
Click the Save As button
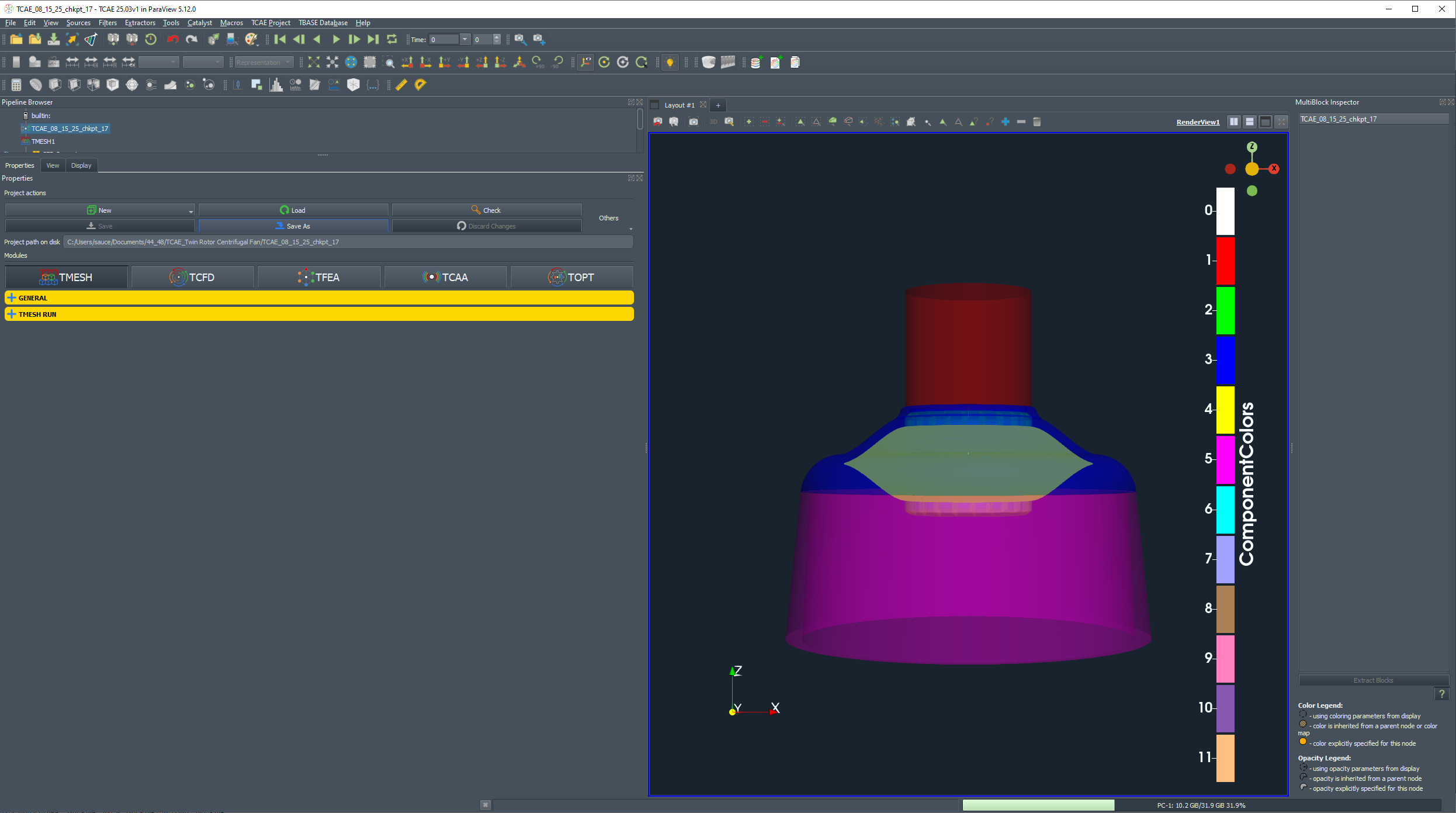click(x=293, y=226)
